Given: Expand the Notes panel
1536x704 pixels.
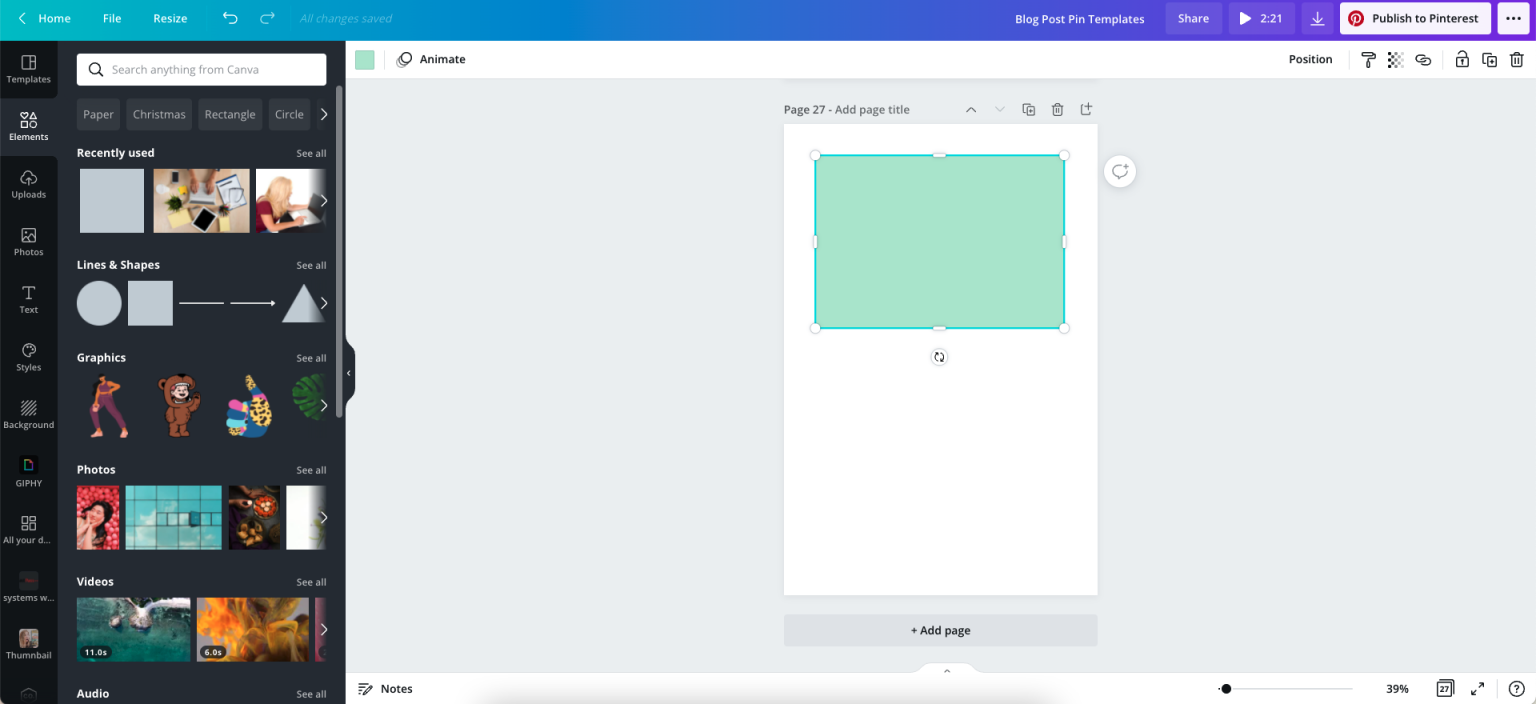Looking at the screenshot, I should 385,688.
